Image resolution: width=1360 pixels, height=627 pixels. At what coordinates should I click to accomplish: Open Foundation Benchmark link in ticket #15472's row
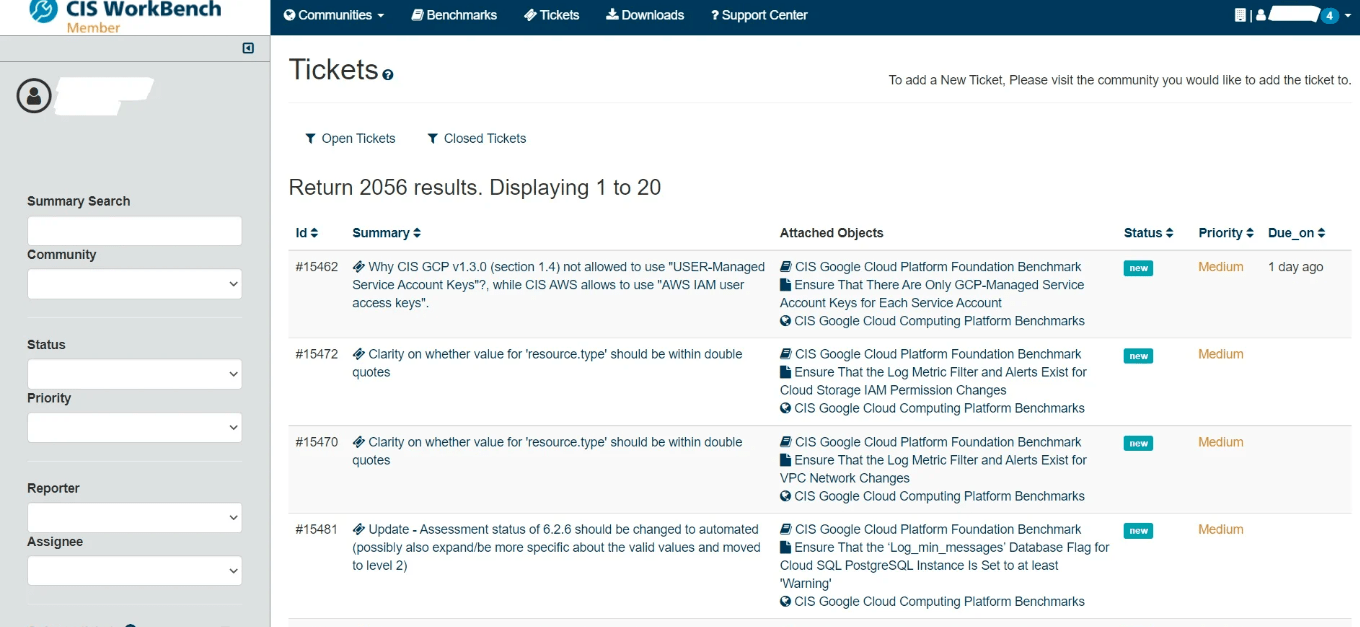tap(938, 354)
